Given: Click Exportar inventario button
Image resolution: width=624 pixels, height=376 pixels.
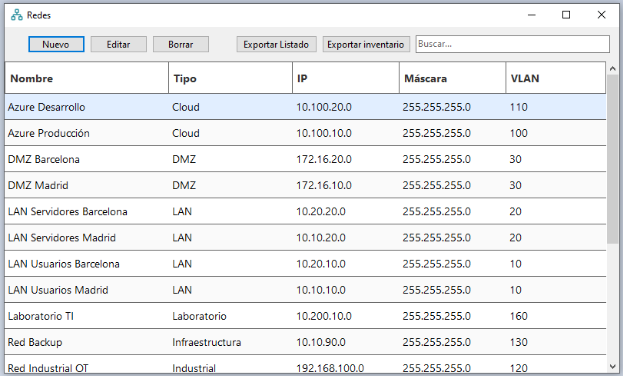Looking at the screenshot, I should (366, 44).
